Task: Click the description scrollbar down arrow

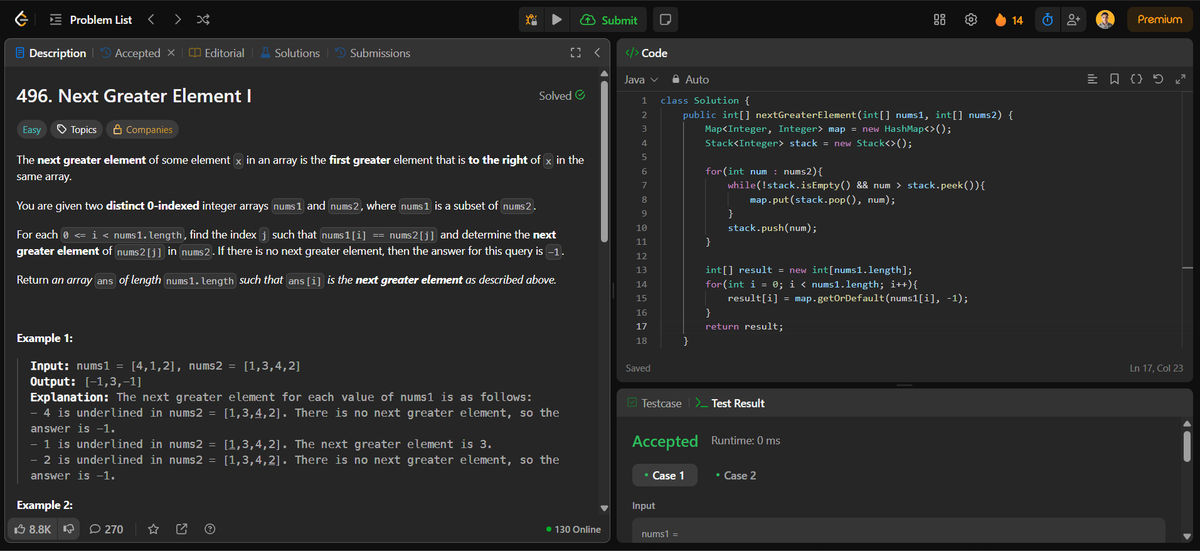Action: 604,507
